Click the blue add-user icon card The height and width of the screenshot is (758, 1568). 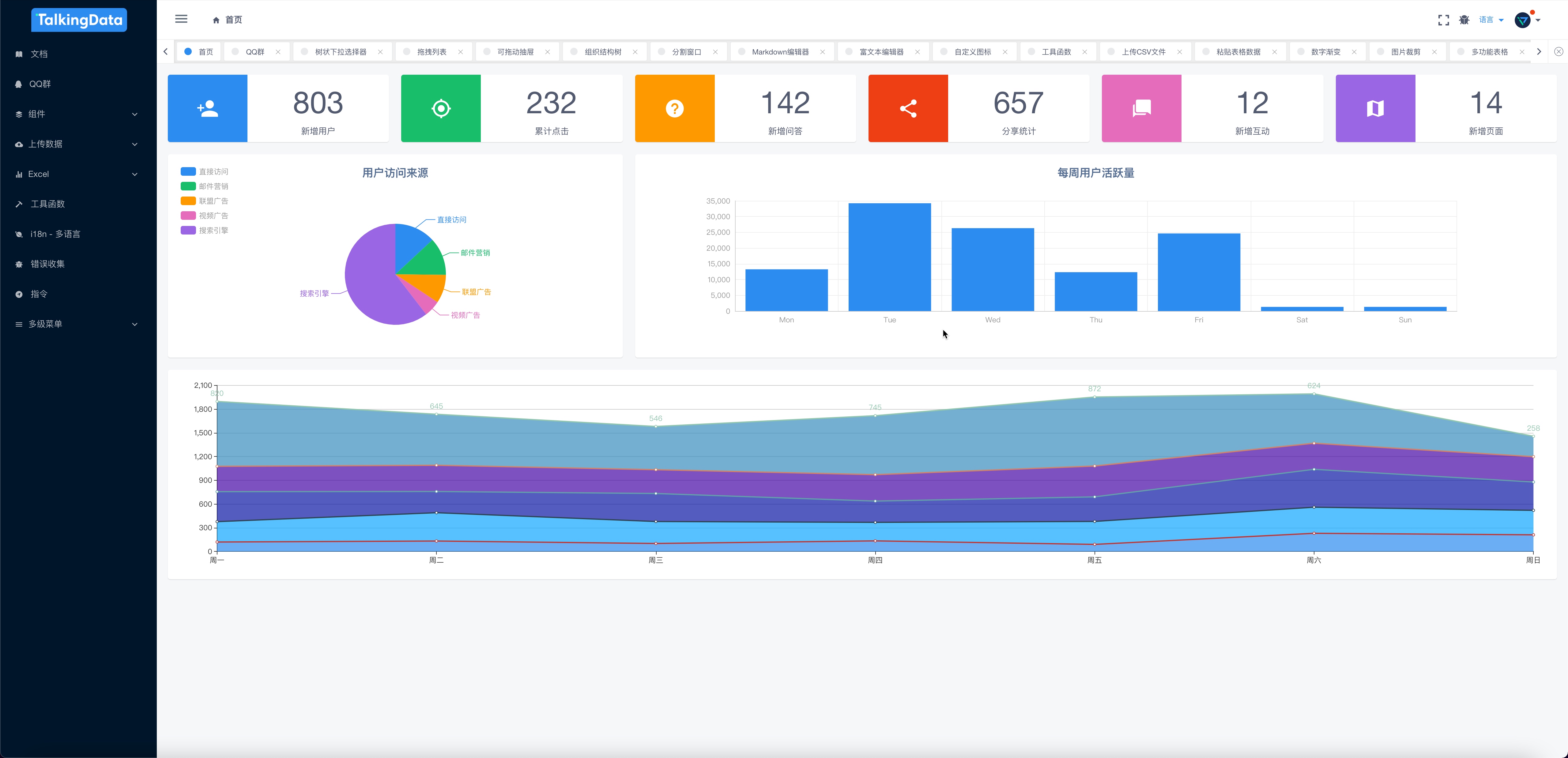[x=208, y=108]
